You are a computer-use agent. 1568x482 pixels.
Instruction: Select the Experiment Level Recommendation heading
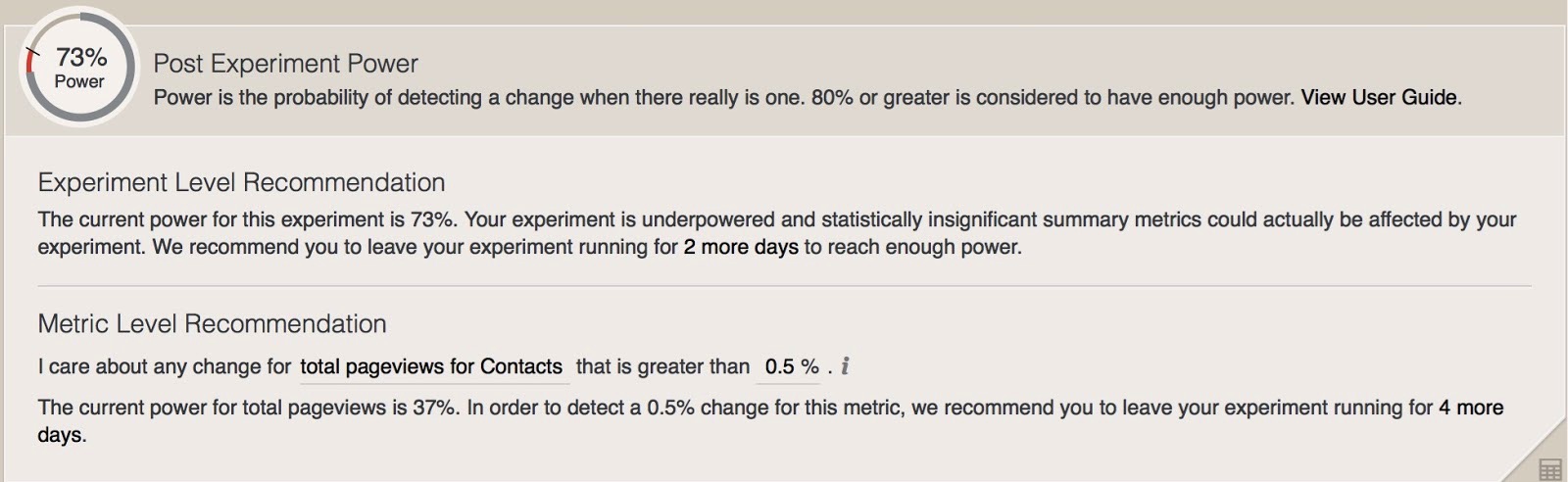click(241, 182)
